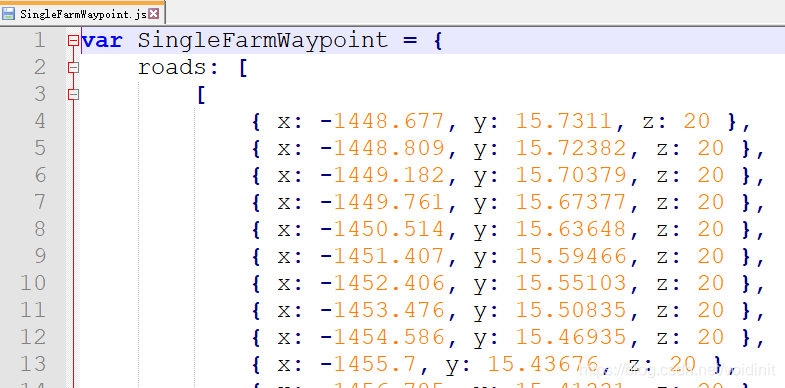Viewport: 785px width, 388px height.
Task: Click the opening bracket on line 3
Action: [x=201, y=95]
